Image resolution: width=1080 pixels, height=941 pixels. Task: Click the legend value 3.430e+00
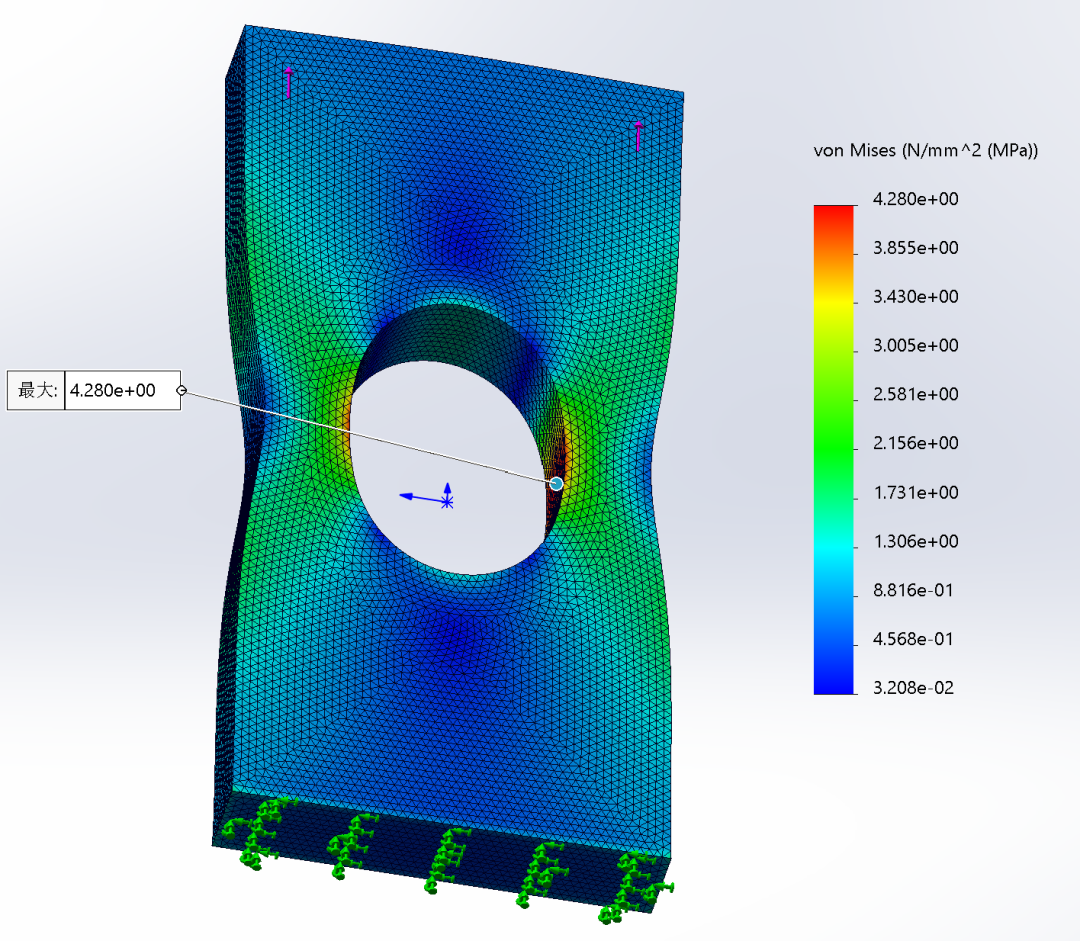coord(915,297)
